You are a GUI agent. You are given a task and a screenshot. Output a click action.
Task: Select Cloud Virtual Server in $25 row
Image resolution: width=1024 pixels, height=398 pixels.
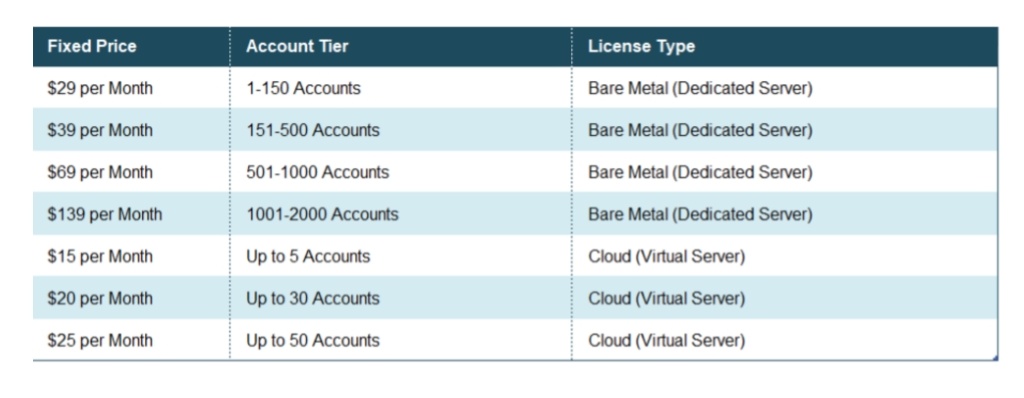pyautogui.click(x=784, y=340)
